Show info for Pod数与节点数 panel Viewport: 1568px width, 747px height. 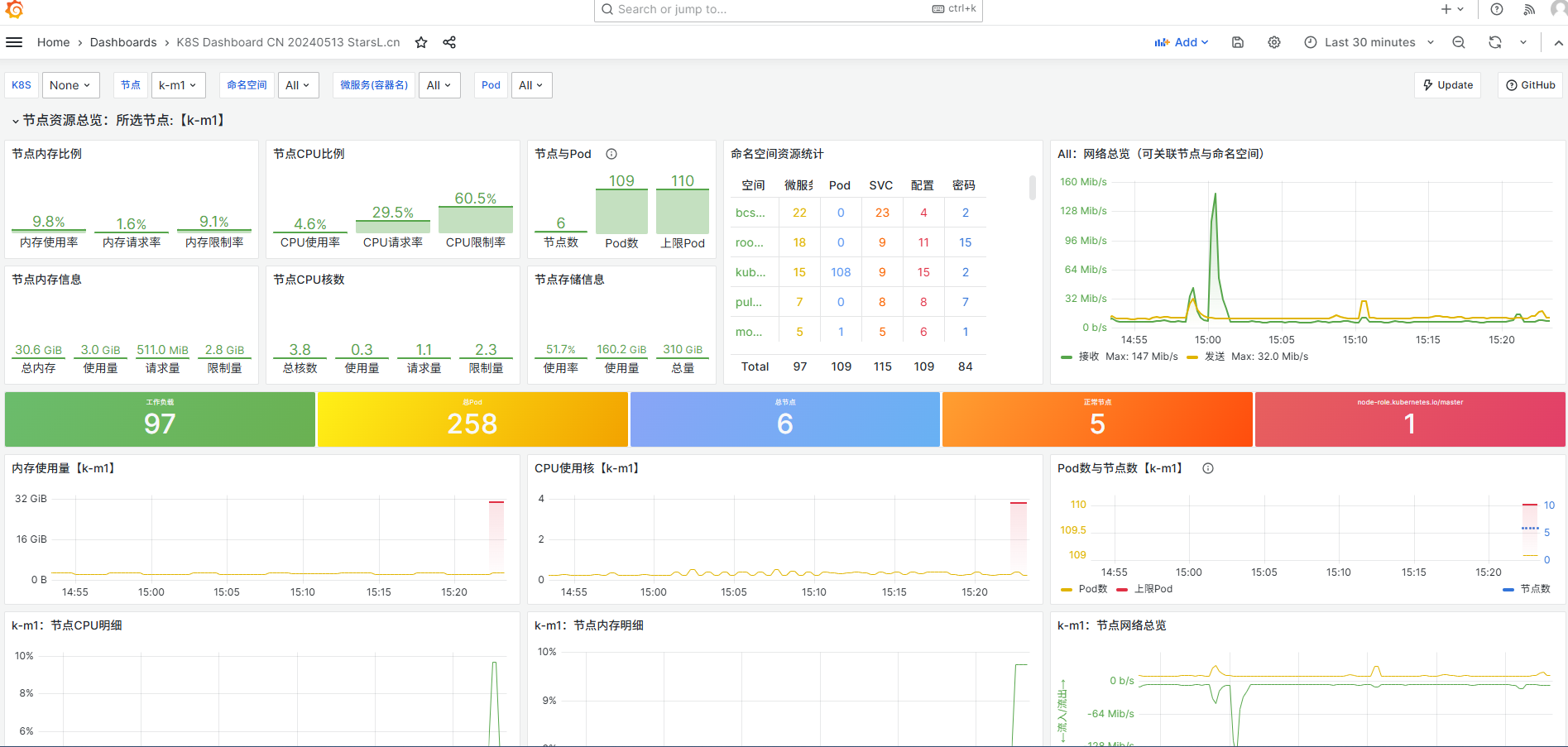click(x=1208, y=468)
